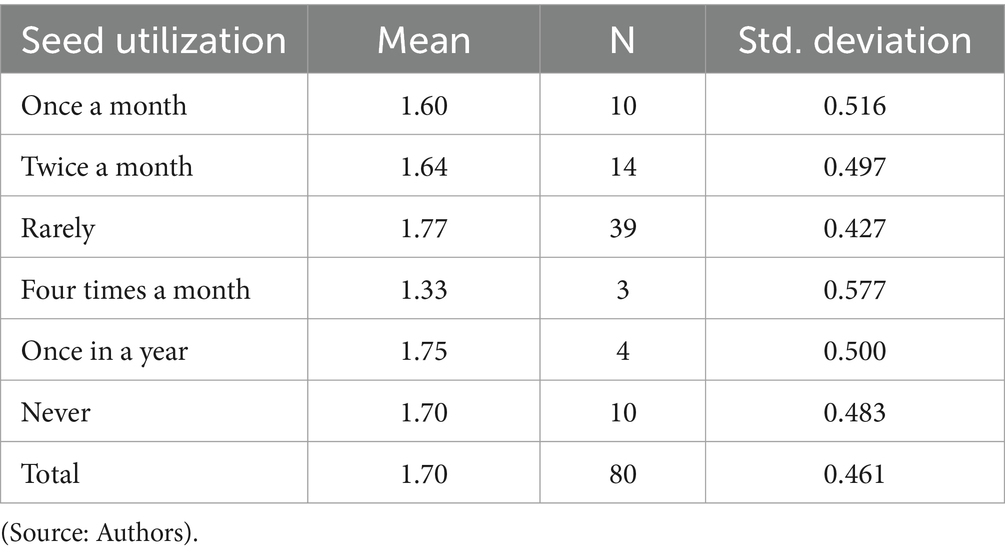Select the mean value 1.77 for Rarely

pos(423,228)
